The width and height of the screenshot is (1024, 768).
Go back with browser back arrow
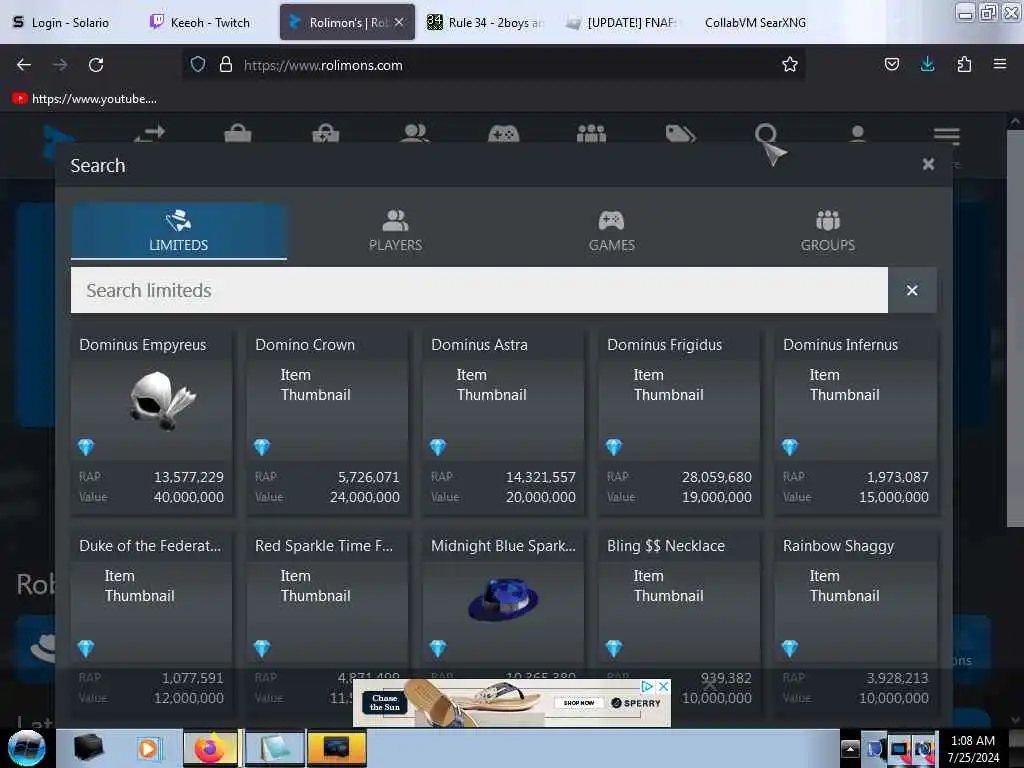tap(24, 65)
